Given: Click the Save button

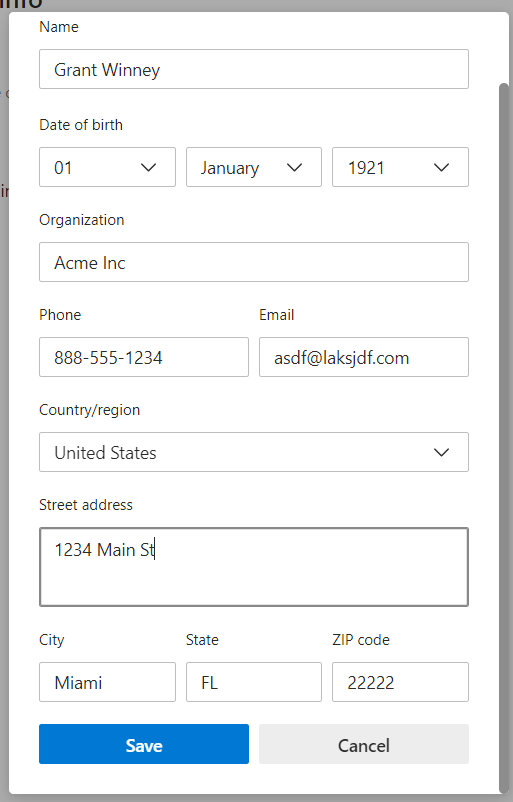Looking at the screenshot, I should [x=144, y=744].
